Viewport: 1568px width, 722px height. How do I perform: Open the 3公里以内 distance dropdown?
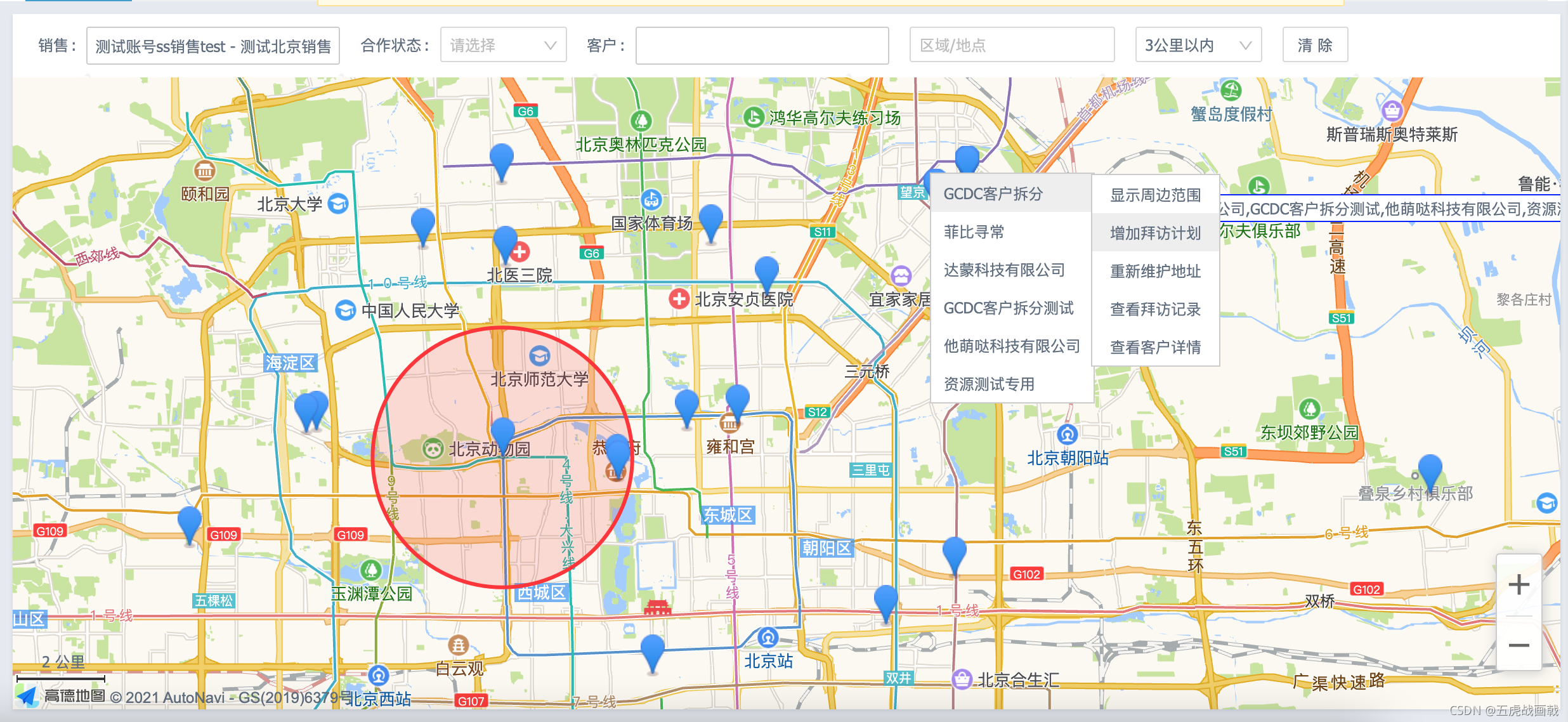[1198, 44]
